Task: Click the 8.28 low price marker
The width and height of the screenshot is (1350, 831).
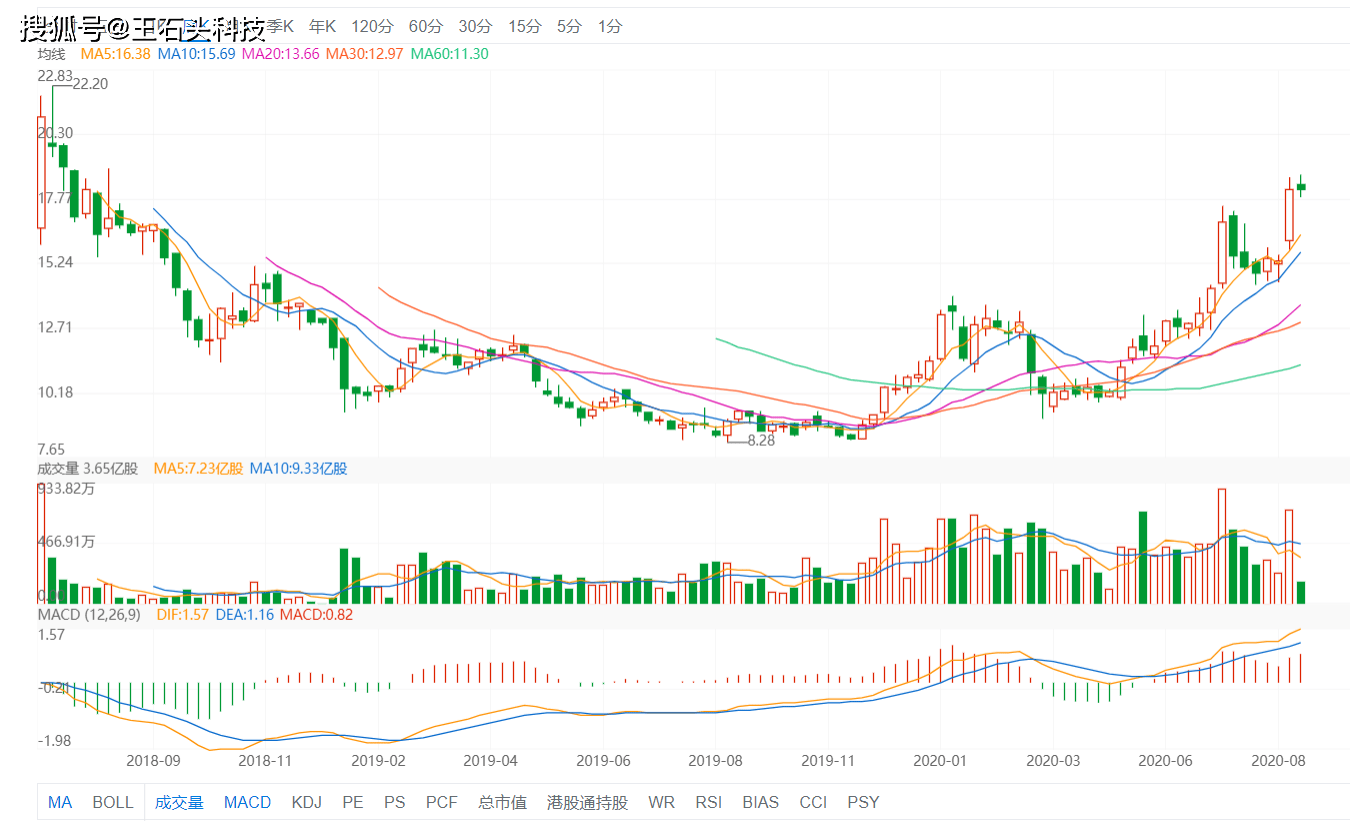Action: (761, 440)
